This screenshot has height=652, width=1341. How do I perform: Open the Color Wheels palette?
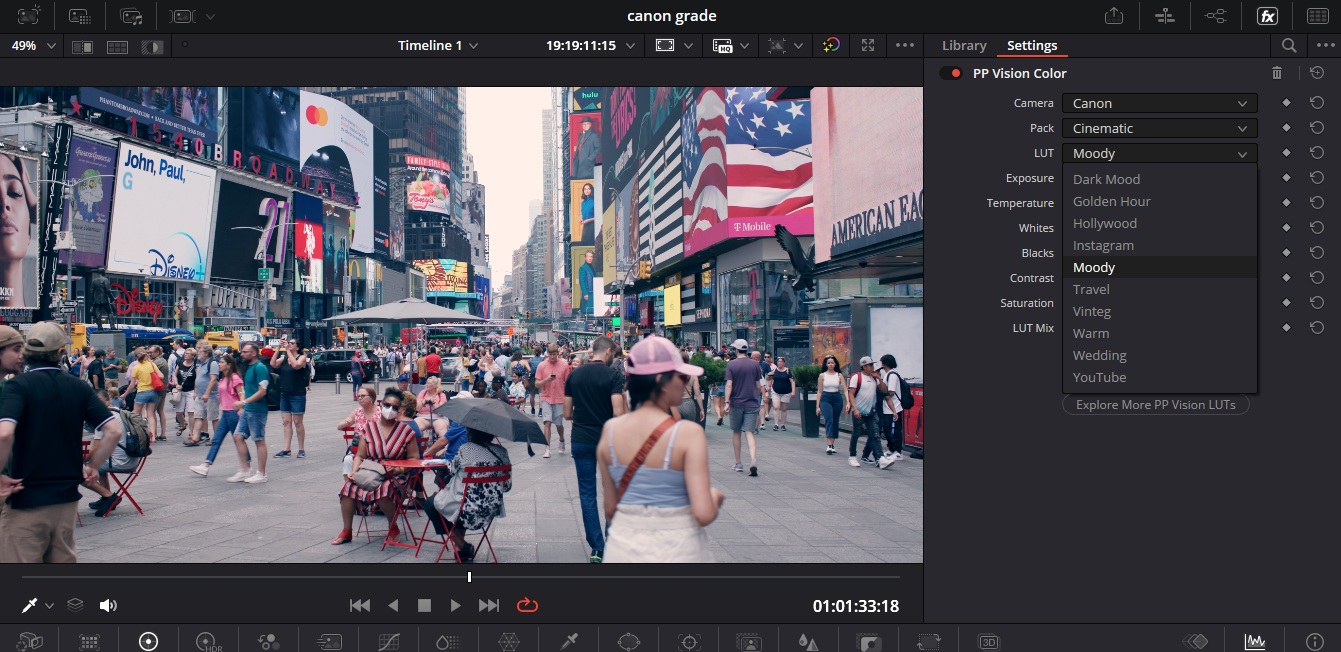click(149, 642)
